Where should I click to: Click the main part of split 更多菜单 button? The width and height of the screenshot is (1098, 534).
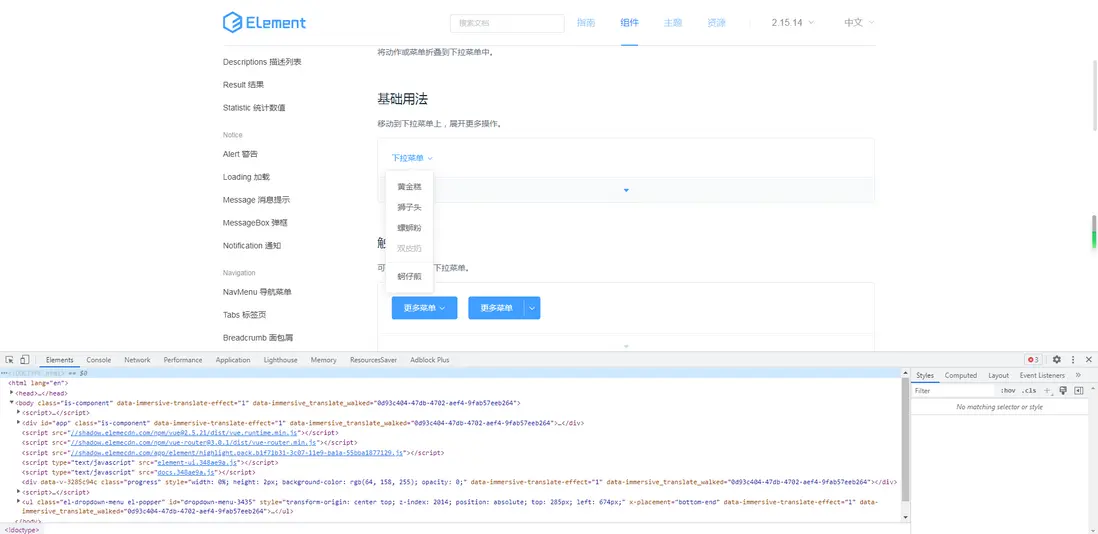(496, 308)
